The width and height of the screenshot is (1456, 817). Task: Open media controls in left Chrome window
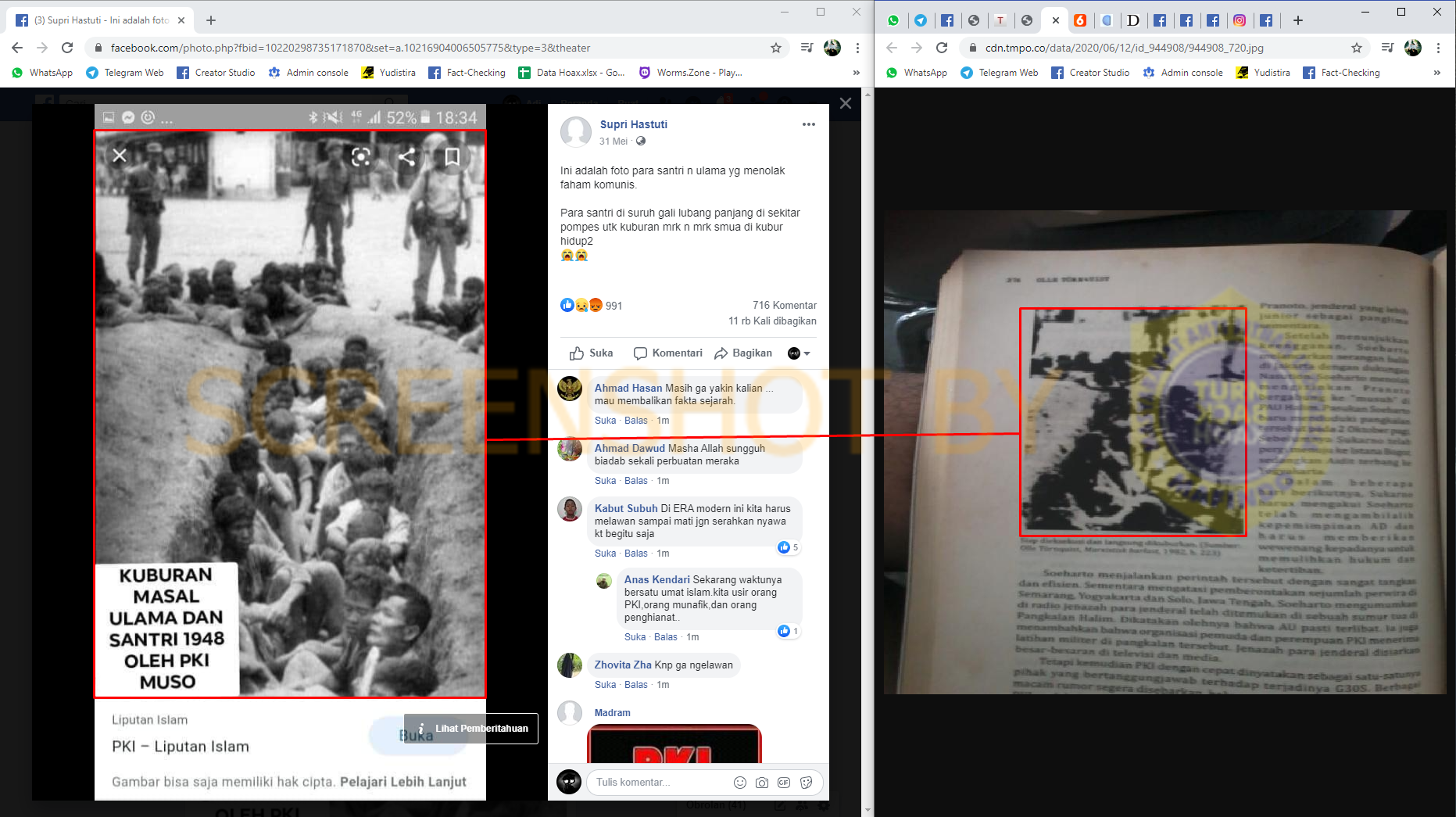tap(807, 48)
